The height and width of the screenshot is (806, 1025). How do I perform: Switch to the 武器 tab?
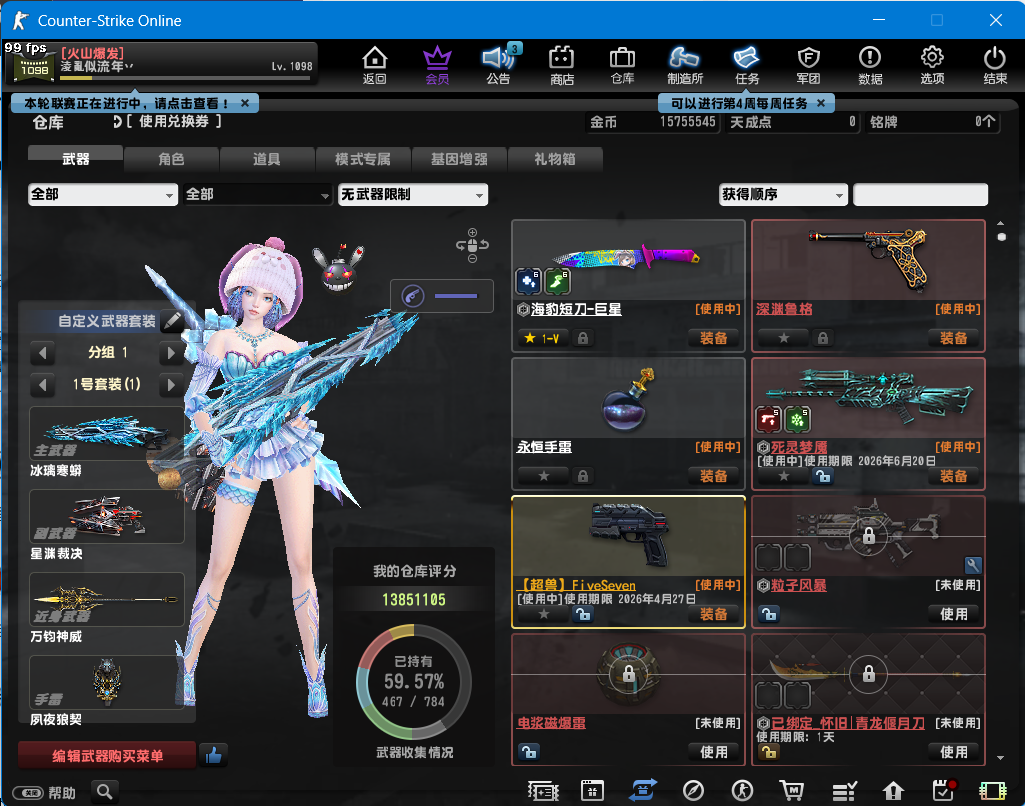point(75,159)
